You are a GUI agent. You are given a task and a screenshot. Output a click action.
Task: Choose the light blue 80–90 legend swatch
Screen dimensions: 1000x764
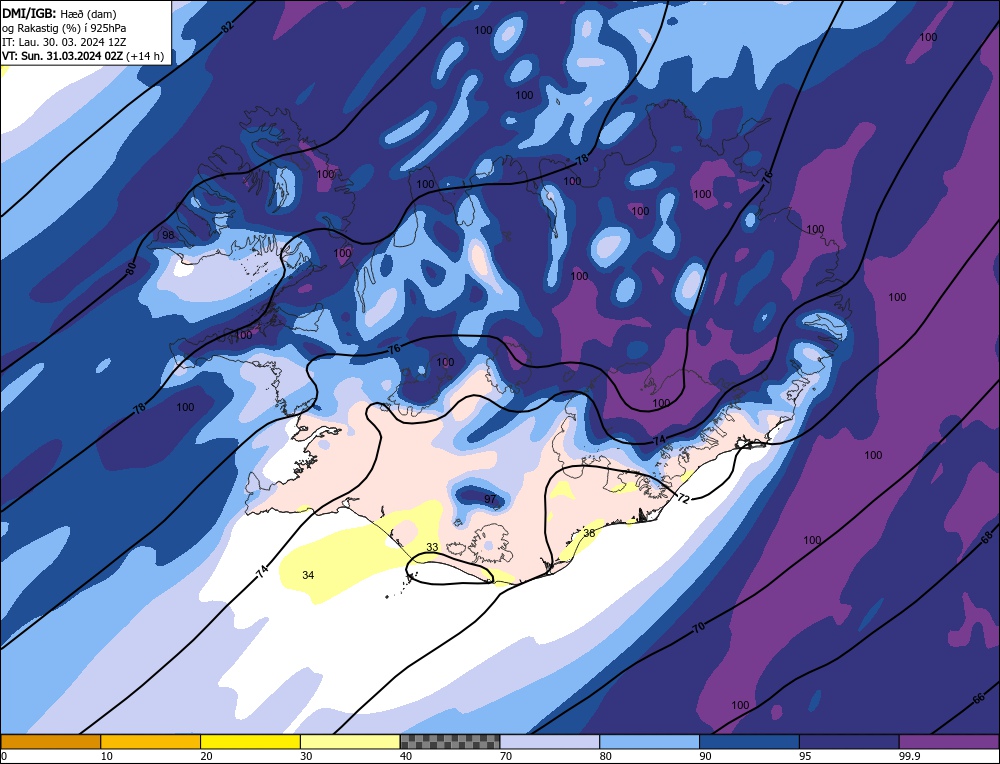(649, 741)
